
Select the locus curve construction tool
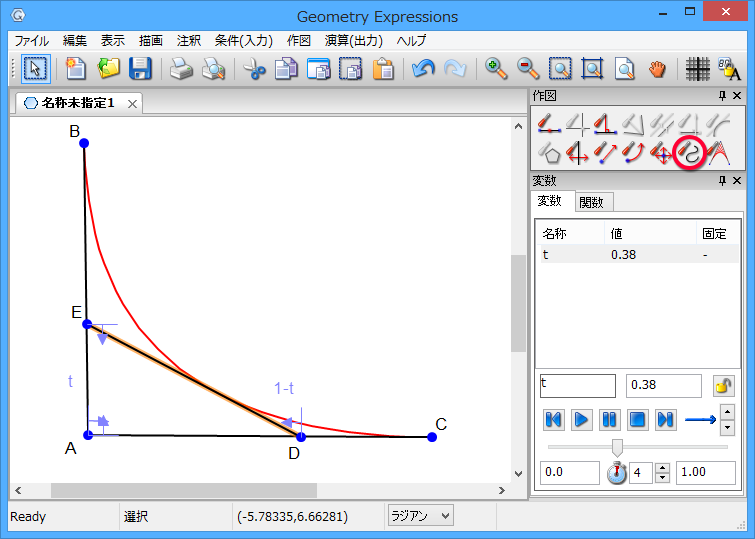[x=690, y=152]
